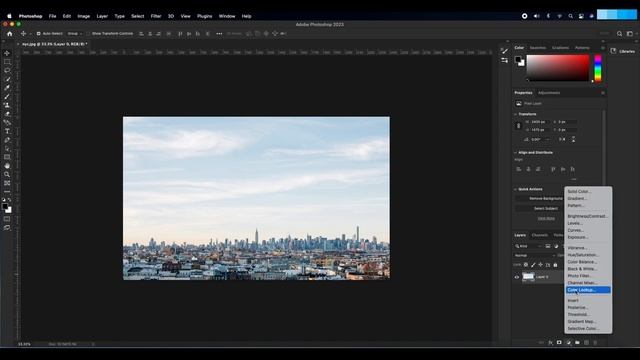Toggle Lock Image Pixels brush icon

533,265
